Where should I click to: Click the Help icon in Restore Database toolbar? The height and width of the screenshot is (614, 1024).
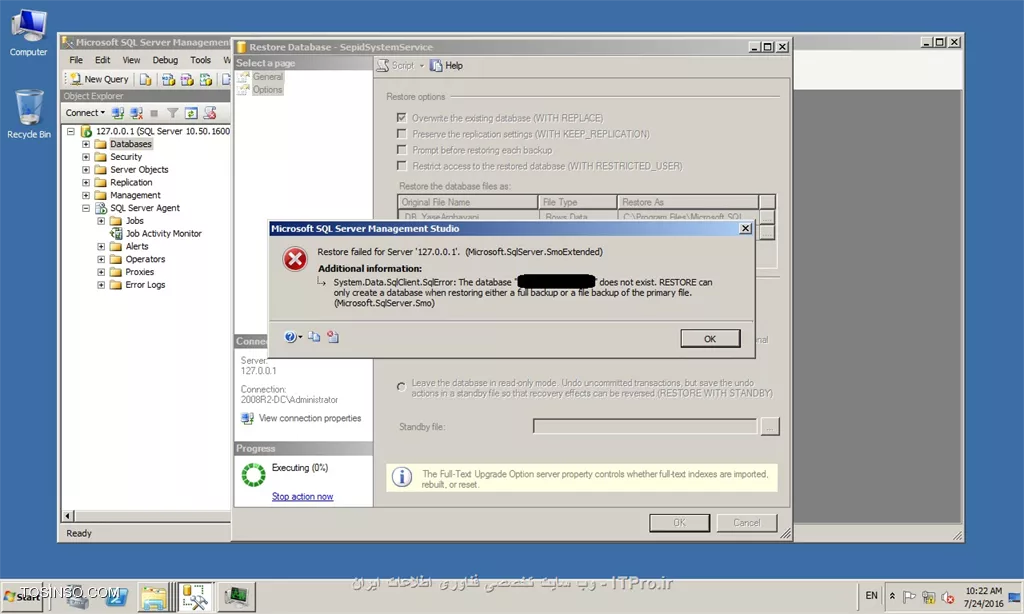click(436, 65)
